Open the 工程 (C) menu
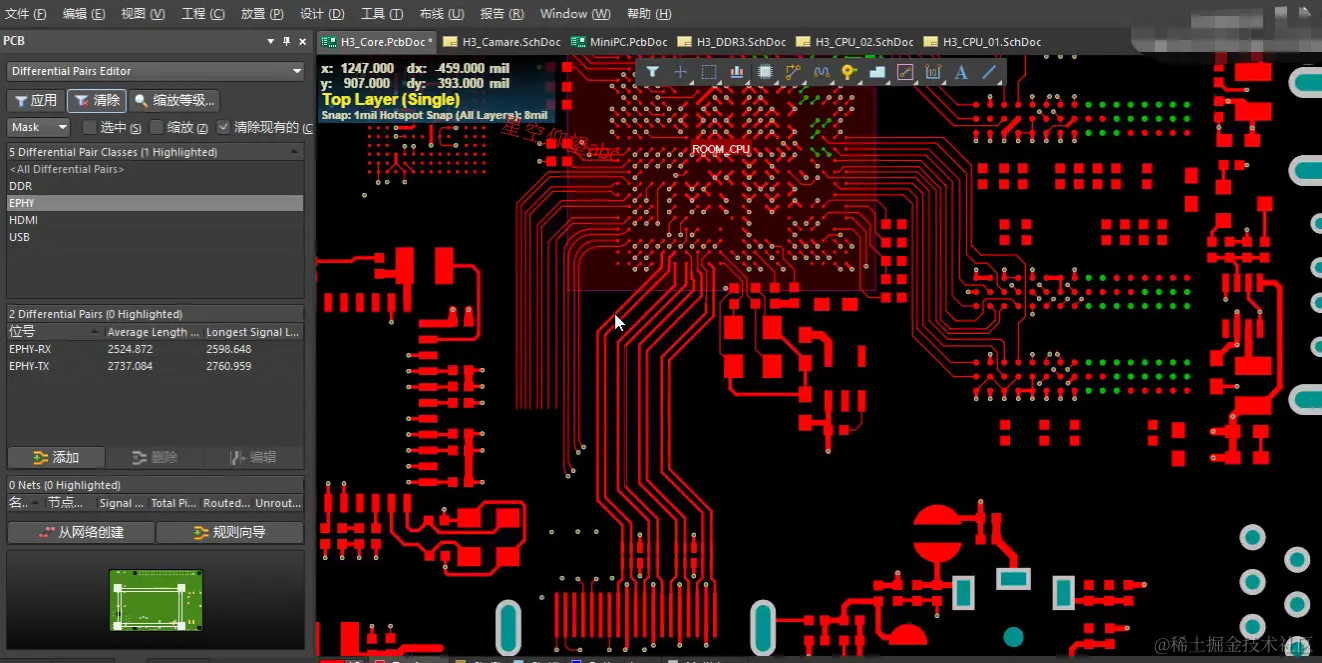Viewport: 1322px width, 663px height. [x=203, y=14]
